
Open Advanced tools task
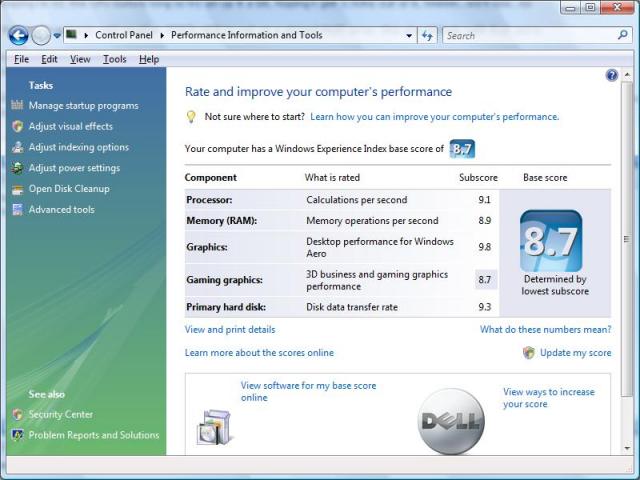tap(62, 210)
